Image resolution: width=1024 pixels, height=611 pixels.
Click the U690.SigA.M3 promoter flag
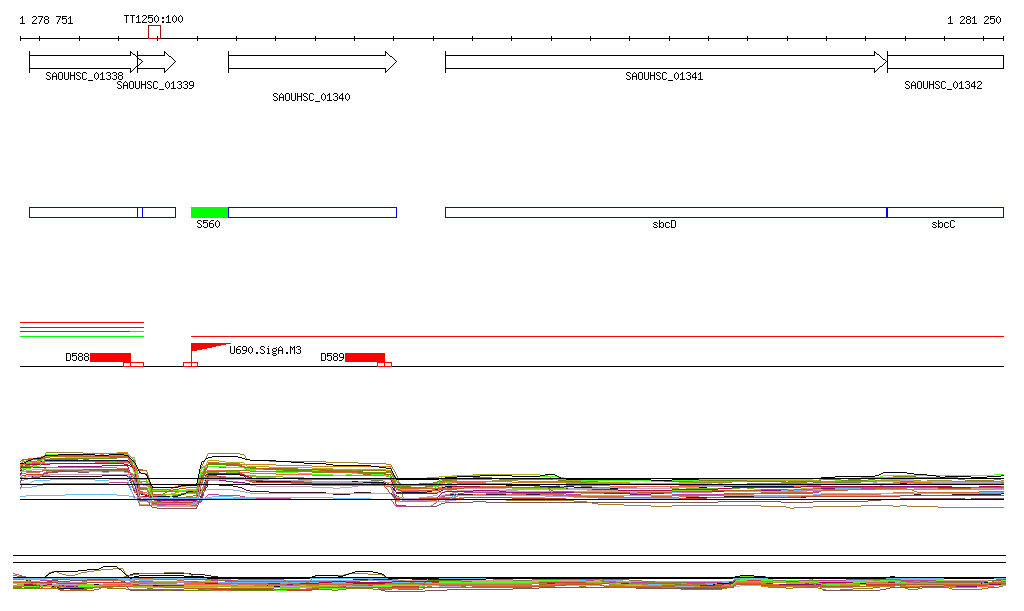pyautogui.click(x=204, y=347)
